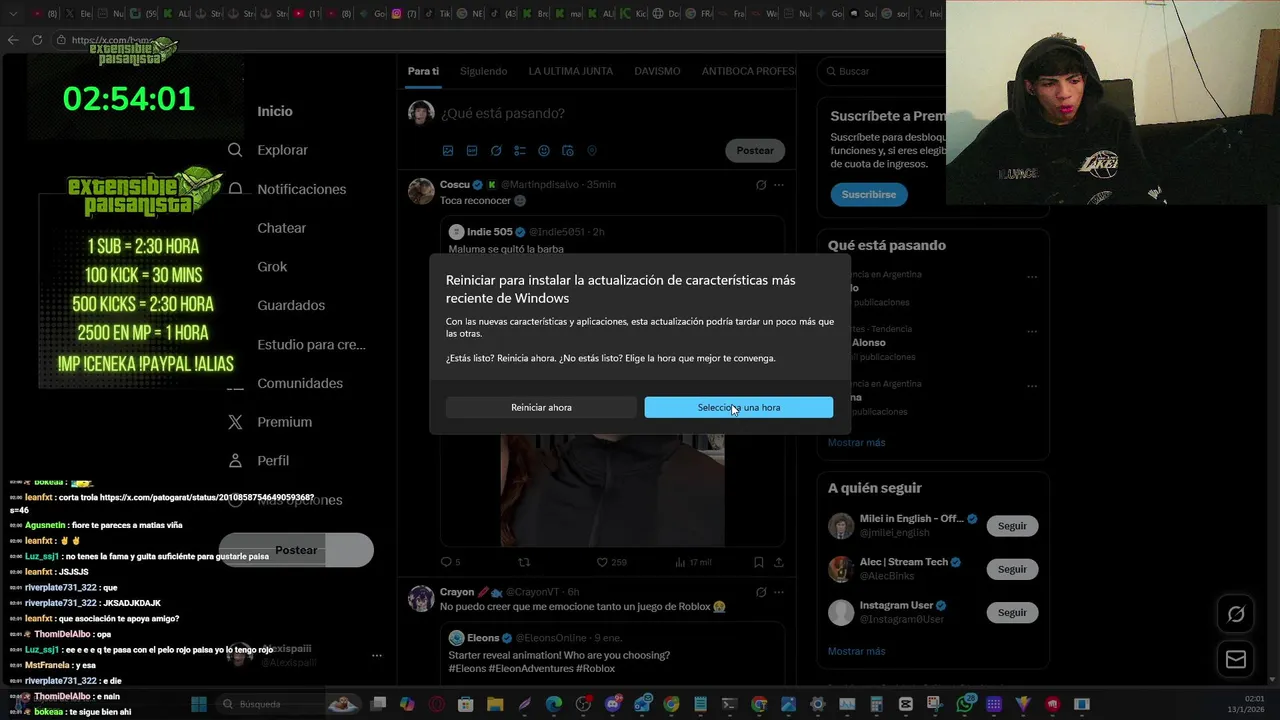Viewport: 1280px width, 720px height.
Task: Open Notificaciones from the sidebar
Action: tap(301, 189)
